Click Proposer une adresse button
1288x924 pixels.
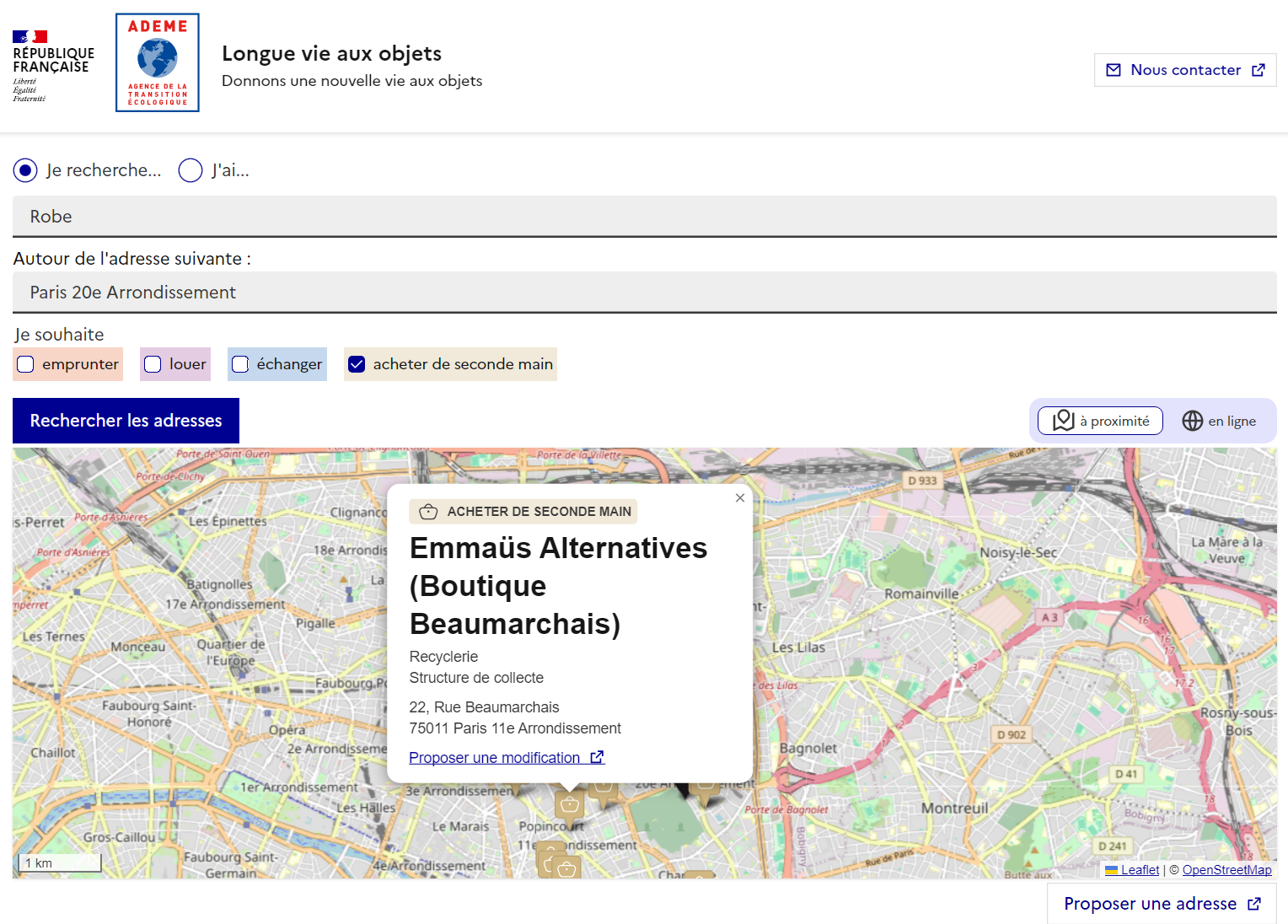[x=1162, y=904]
